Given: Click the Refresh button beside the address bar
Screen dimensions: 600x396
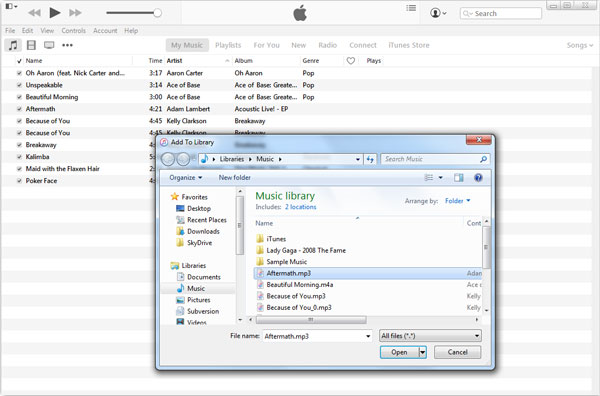Looking at the screenshot, I should point(370,159).
